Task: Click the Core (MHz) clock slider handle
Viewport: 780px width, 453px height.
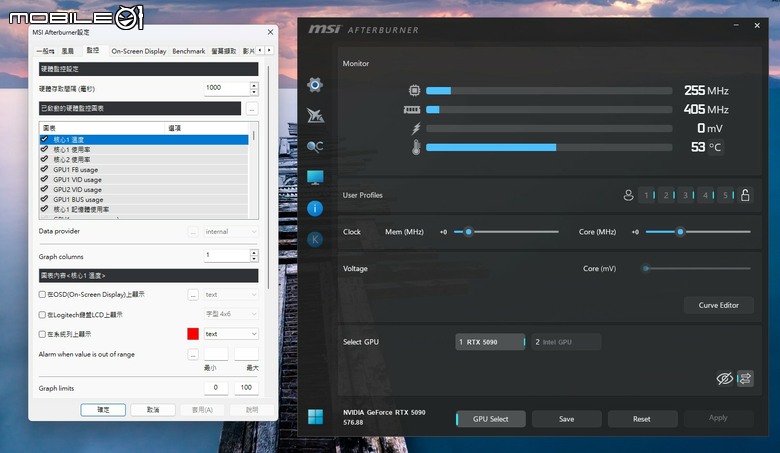Action: pos(680,232)
